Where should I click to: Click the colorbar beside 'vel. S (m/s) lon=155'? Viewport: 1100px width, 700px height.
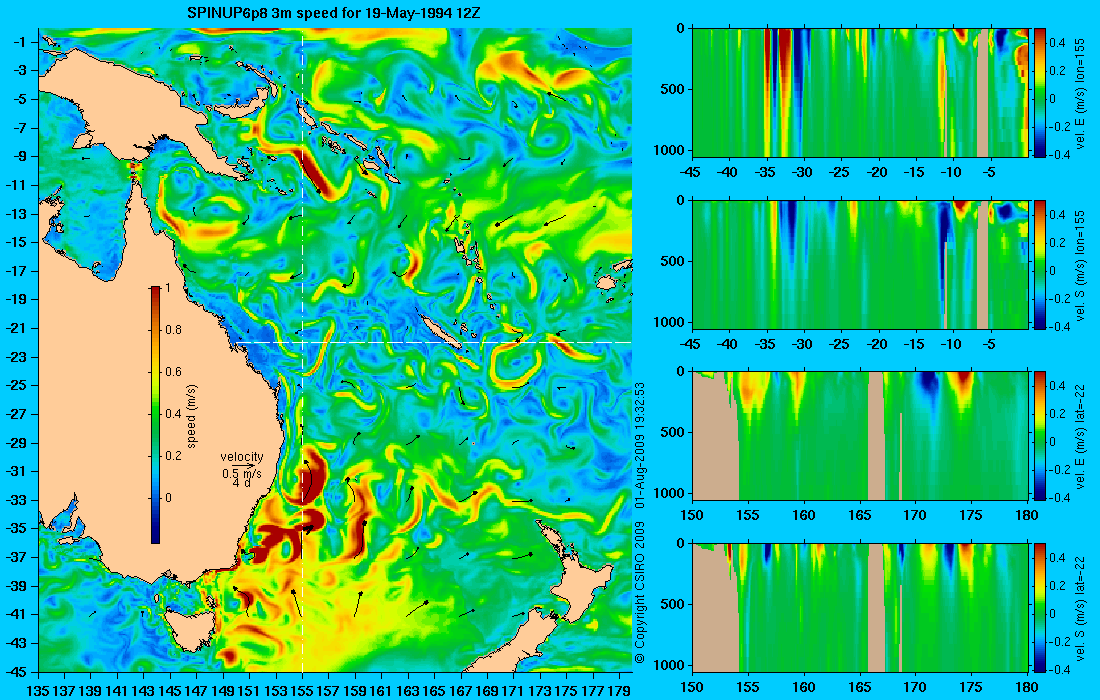(1040, 264)
